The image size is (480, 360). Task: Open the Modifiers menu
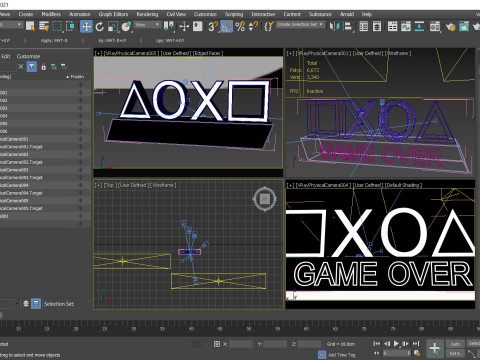51,14
